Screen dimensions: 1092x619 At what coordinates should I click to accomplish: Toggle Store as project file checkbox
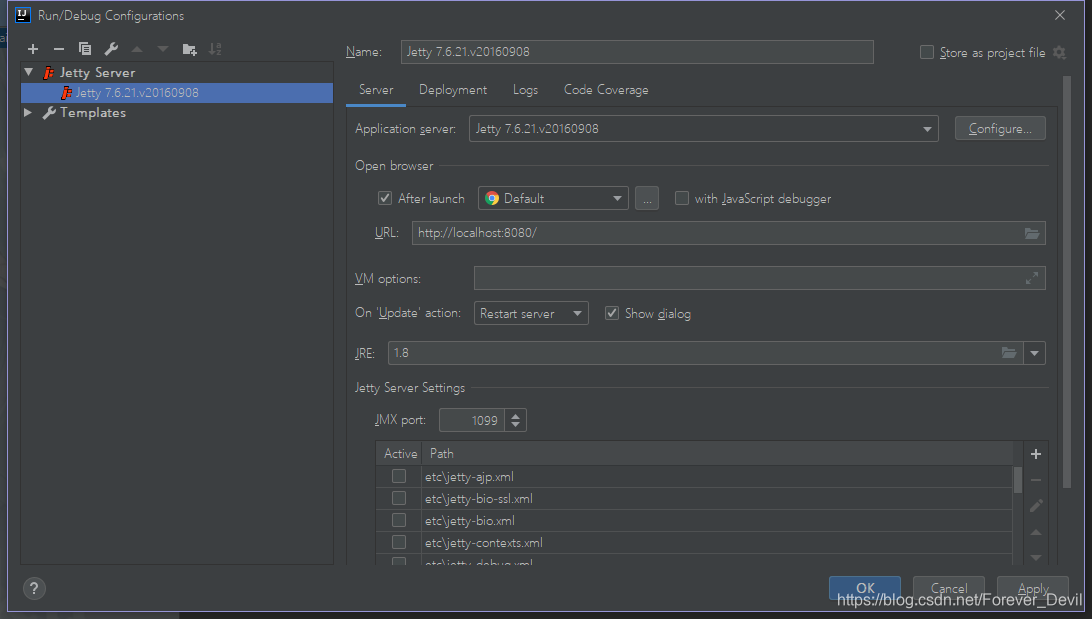point(926,52)
